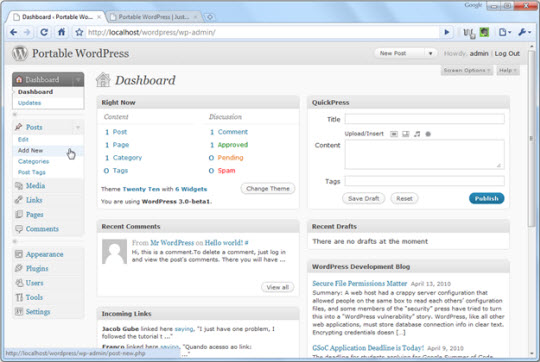
Task: Click the Media icon in sidebar
Action: (19, 186)
